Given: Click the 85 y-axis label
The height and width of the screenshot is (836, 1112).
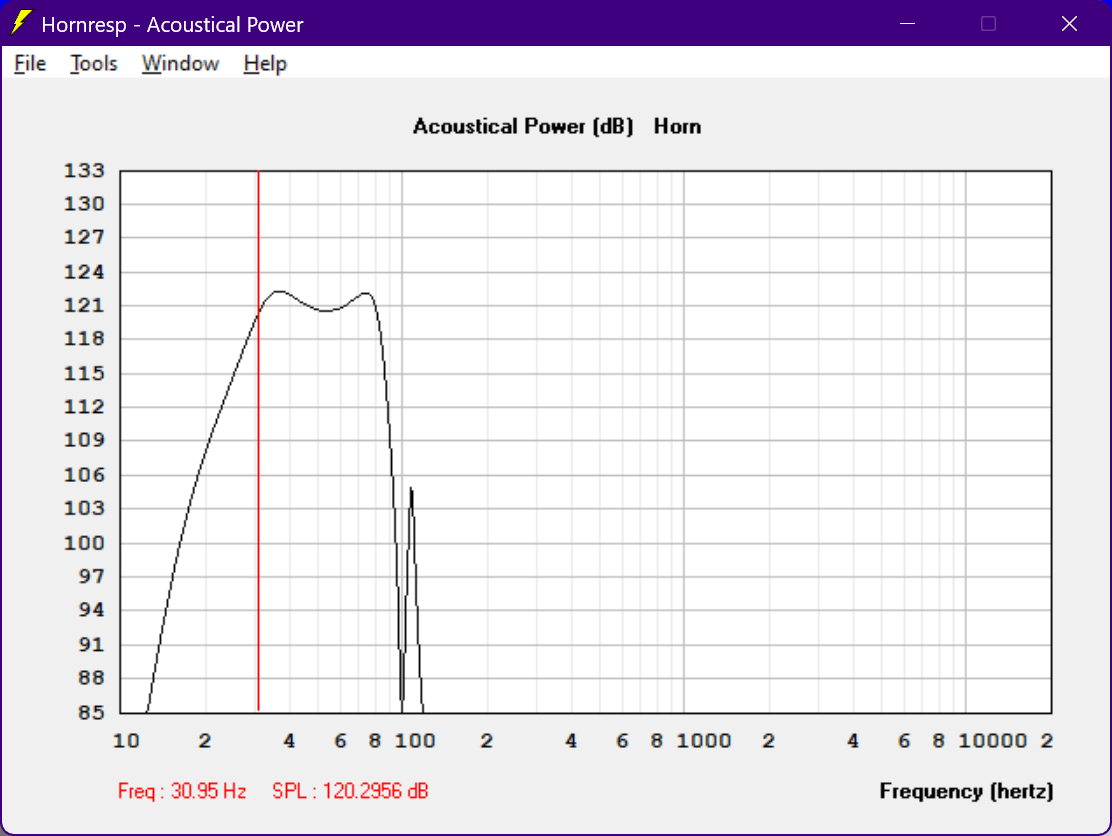Looking at the screenshot, I should pos(91,712).
